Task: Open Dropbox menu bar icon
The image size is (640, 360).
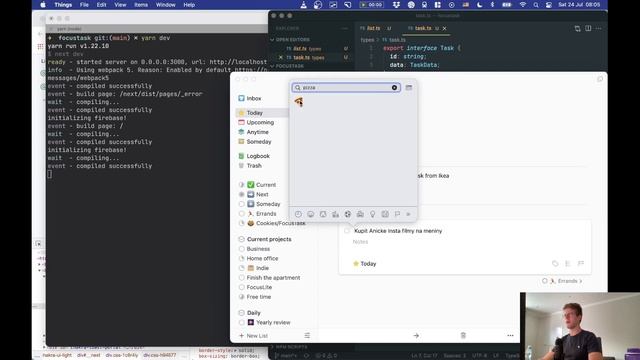Action: pos(396,5)
